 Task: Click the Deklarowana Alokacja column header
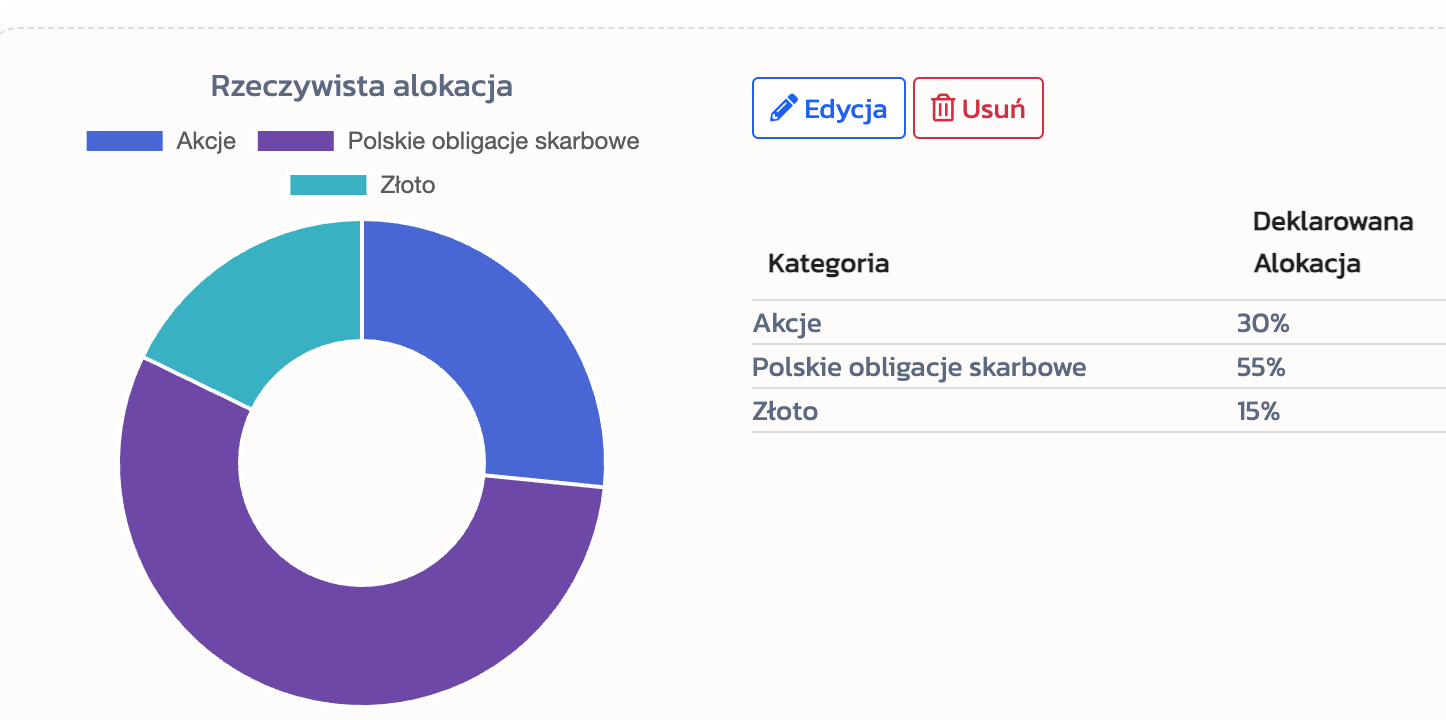1333,242
